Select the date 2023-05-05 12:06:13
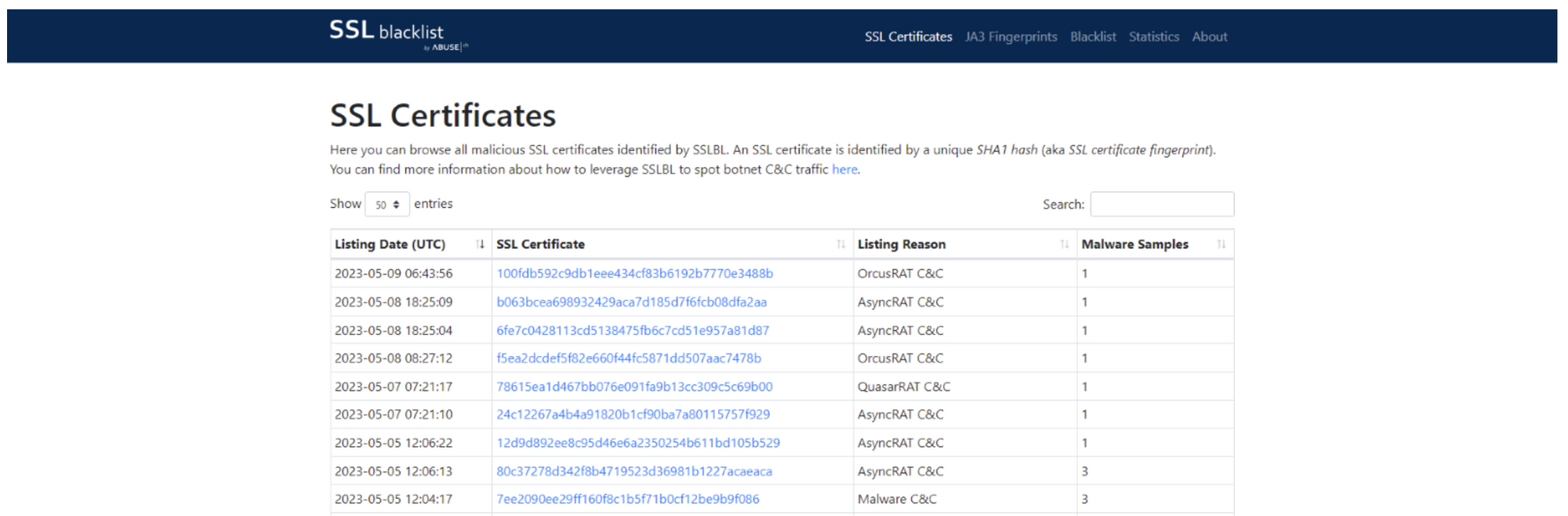Image resolution: width=1568 pixels, height=516 pixels. (x=394, y=471)
